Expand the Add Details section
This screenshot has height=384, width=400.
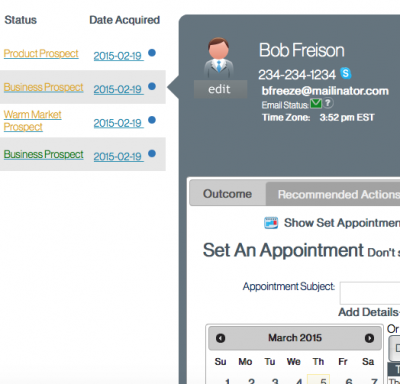tap(369, 312)
